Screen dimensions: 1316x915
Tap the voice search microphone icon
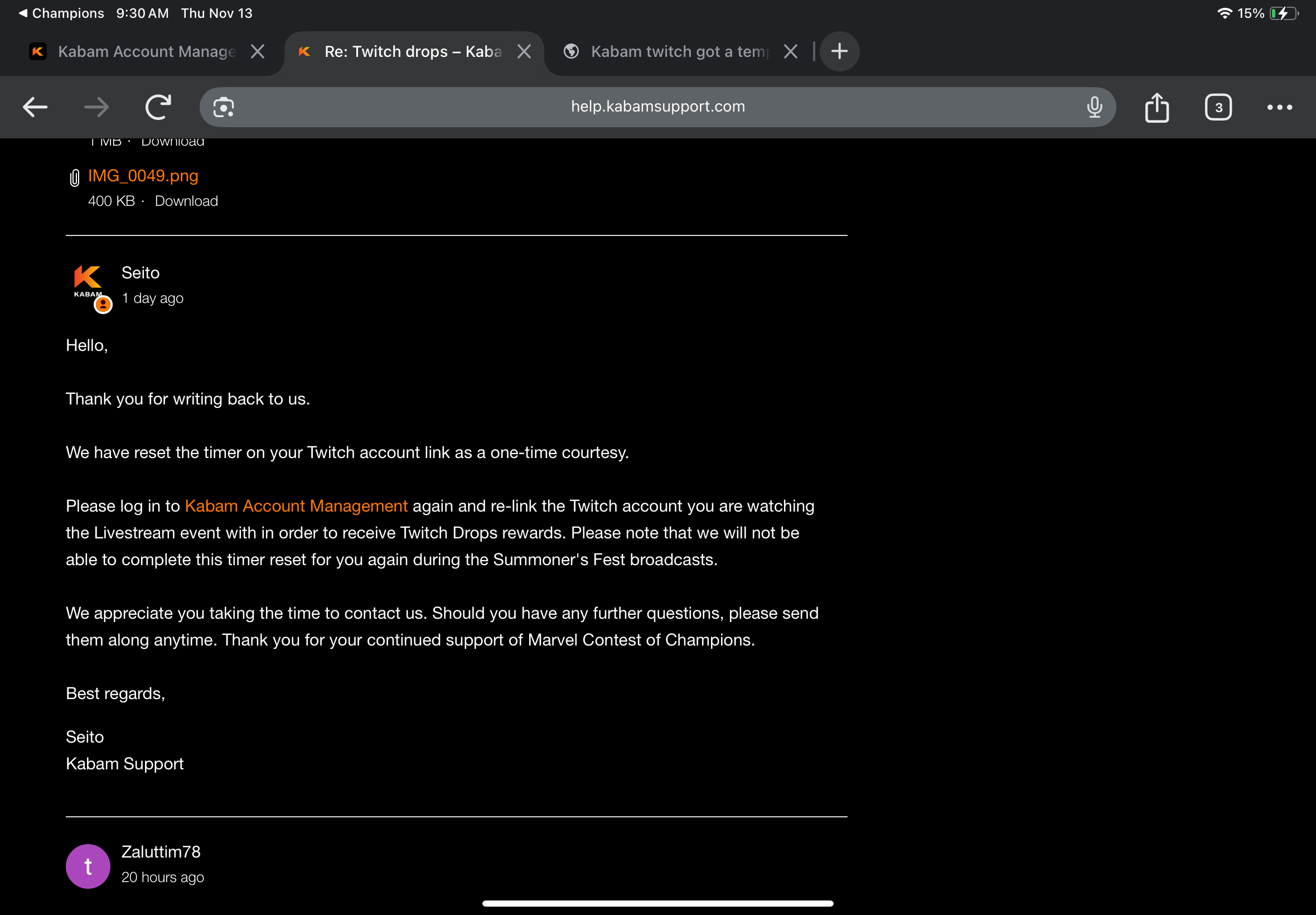[x=1094, y=107]
